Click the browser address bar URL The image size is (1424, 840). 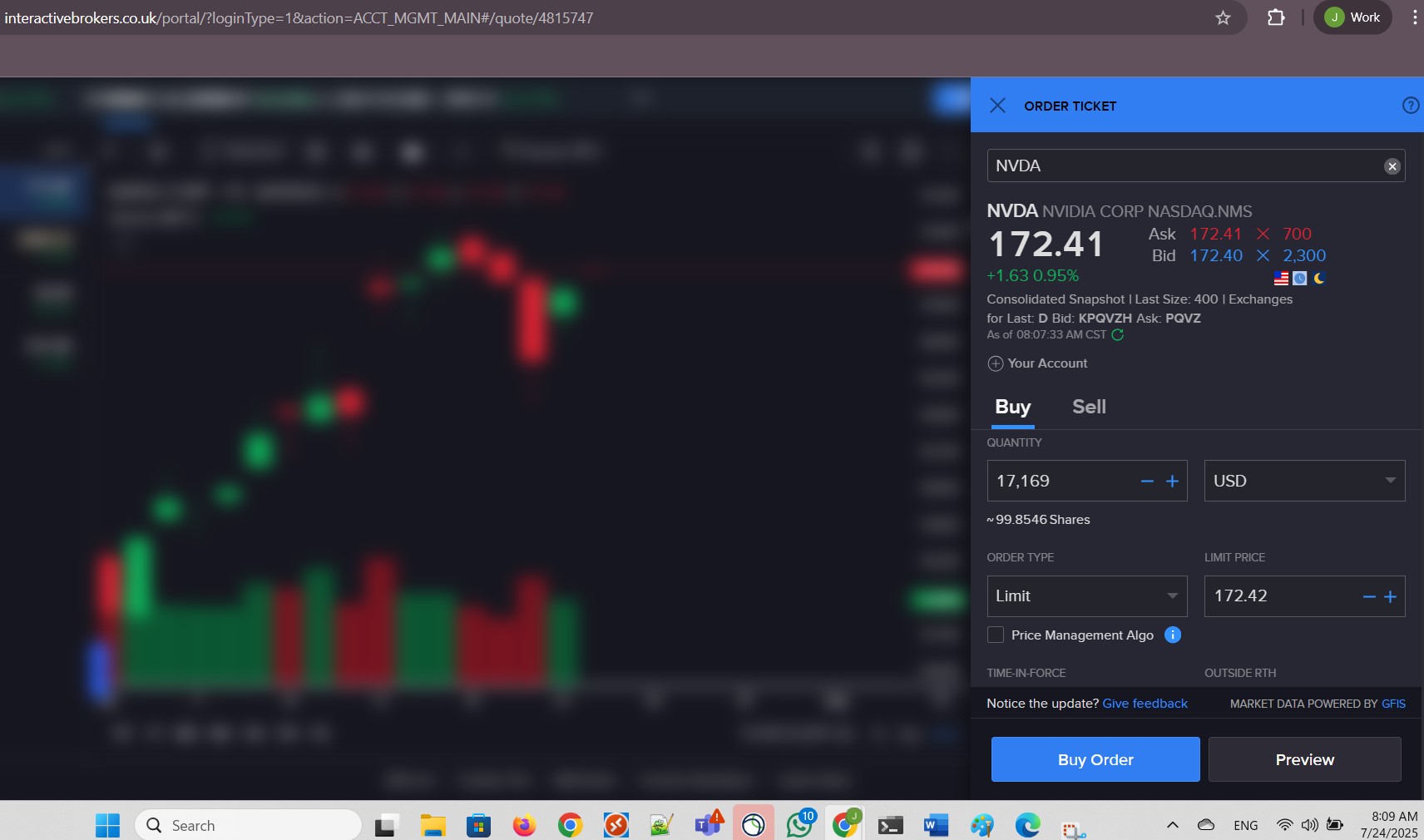[x=299, y=17]
